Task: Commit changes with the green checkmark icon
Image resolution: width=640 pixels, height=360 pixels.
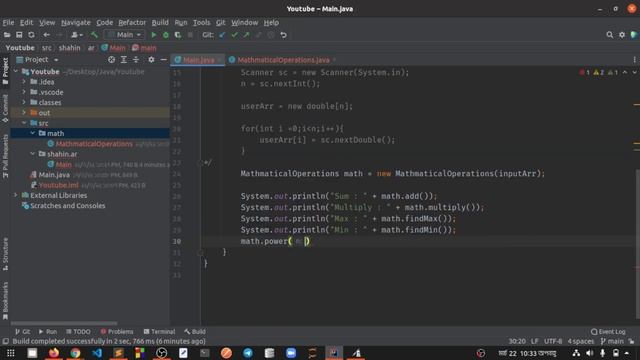Action: pos(234,35)
